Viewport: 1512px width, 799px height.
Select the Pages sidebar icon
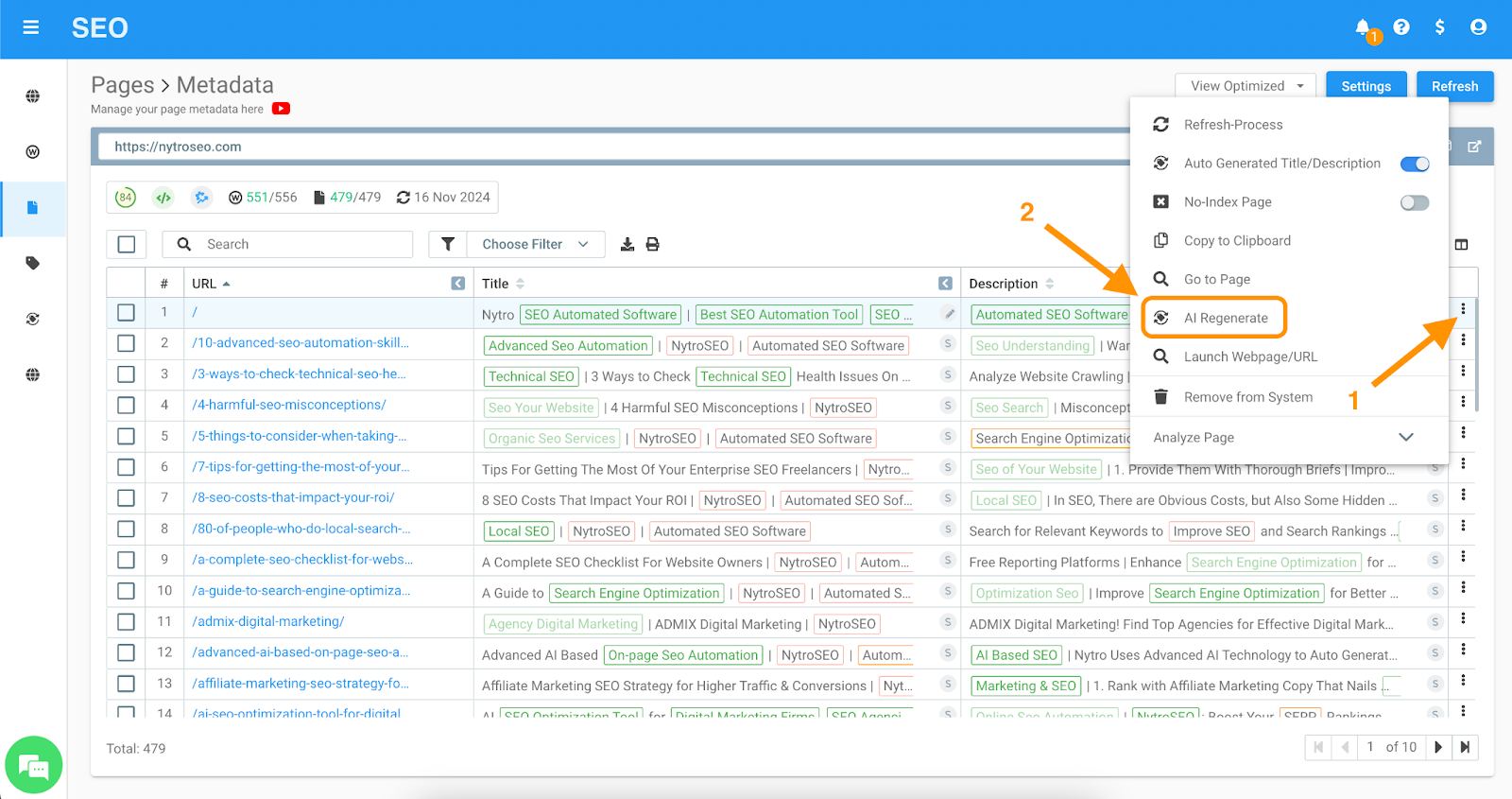[33, 207]
